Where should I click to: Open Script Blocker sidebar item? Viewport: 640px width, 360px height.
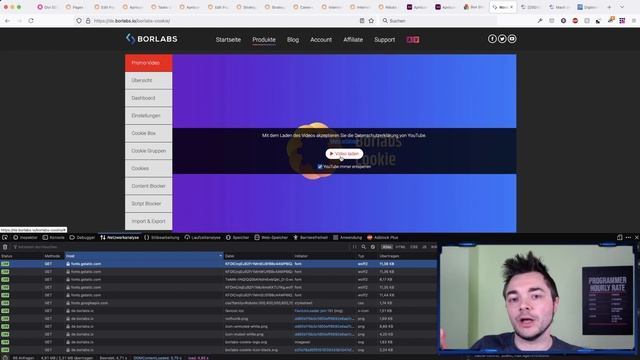pyautogui.click(x=149, y=203)
